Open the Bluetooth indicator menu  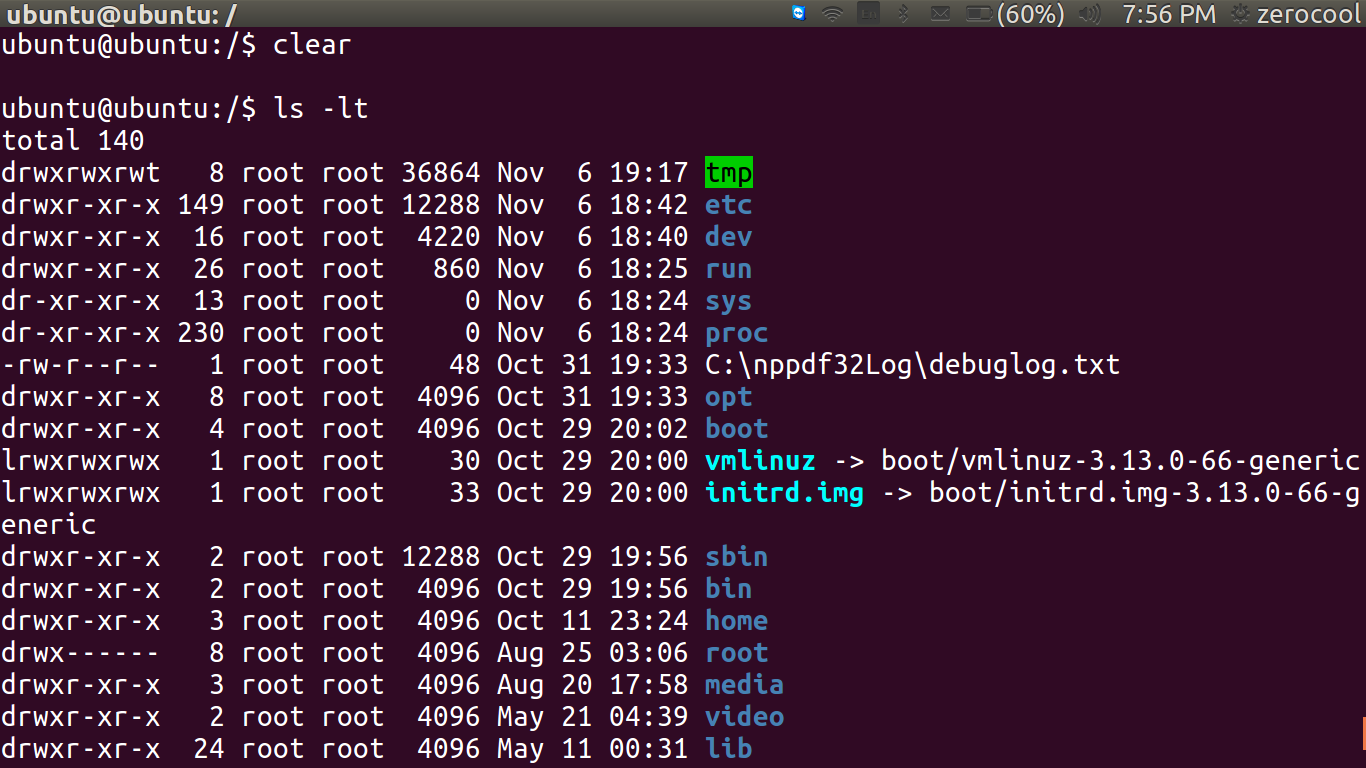903,13
